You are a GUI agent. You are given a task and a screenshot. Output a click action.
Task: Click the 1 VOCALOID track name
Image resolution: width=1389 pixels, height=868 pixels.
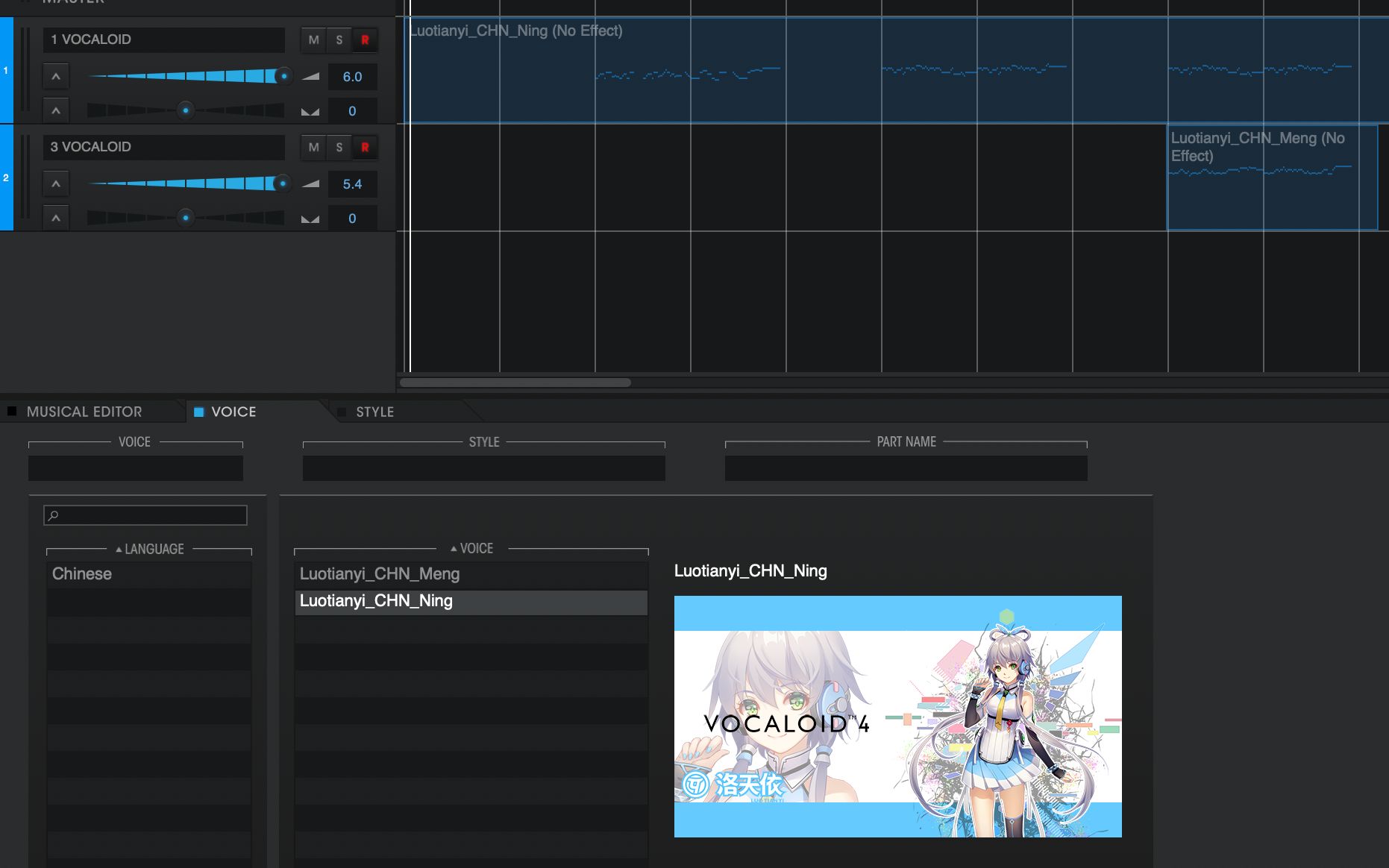164,40
